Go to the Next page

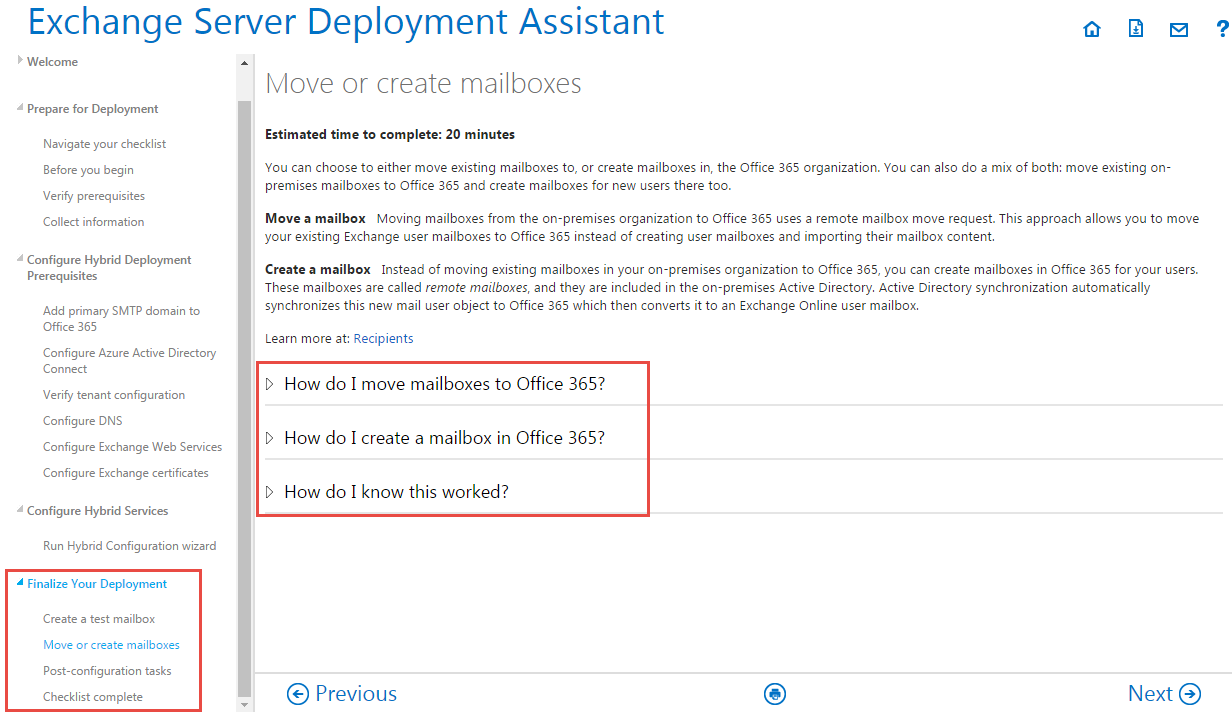point(1164,694)
